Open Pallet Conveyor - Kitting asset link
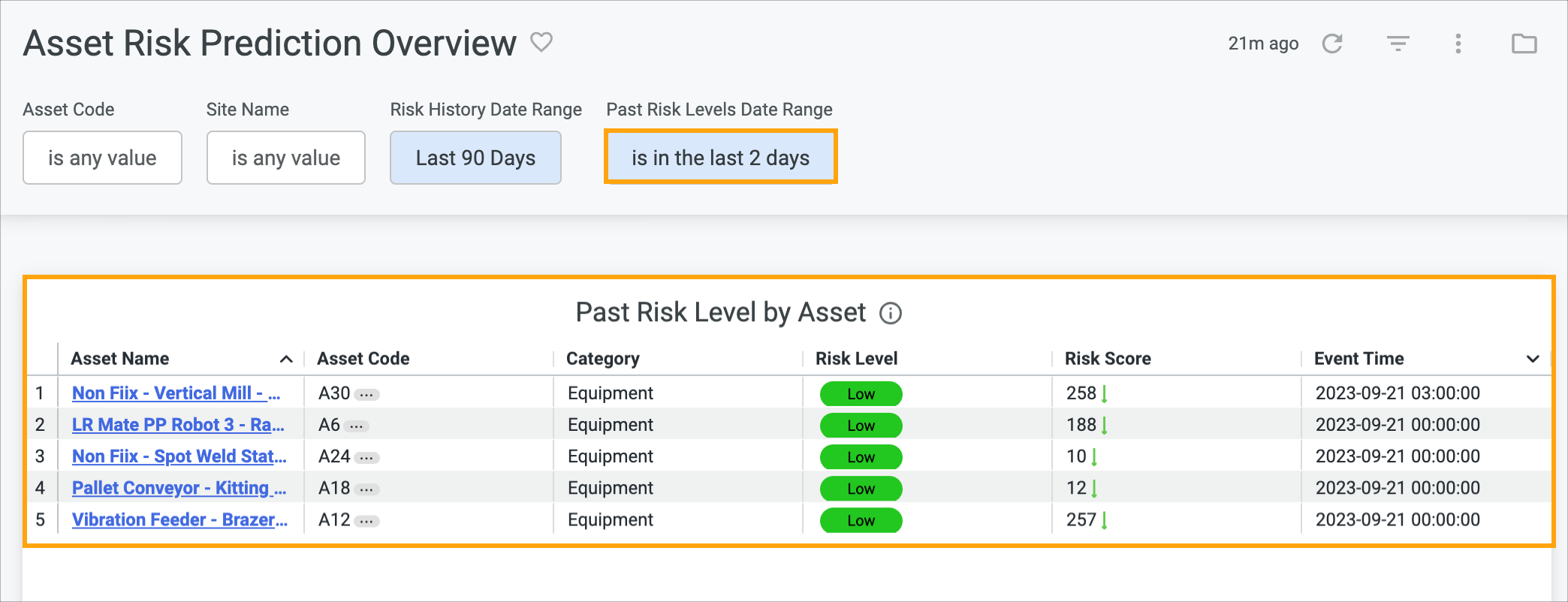 [179, 488]
